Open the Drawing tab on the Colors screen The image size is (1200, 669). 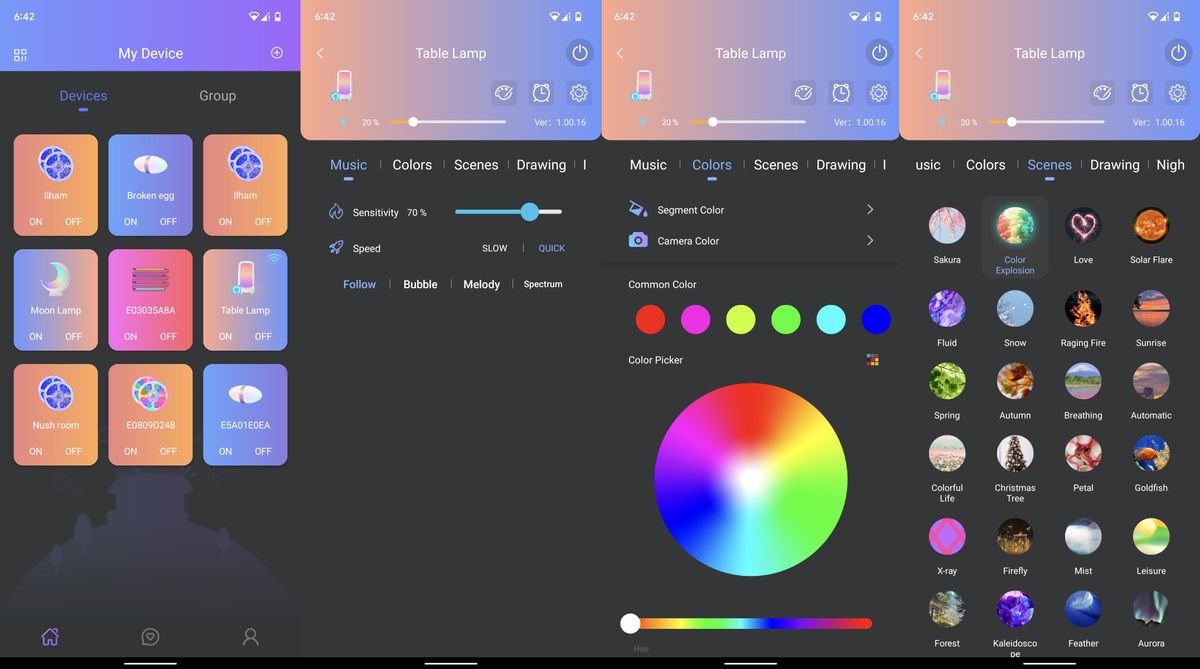(841, 165)
